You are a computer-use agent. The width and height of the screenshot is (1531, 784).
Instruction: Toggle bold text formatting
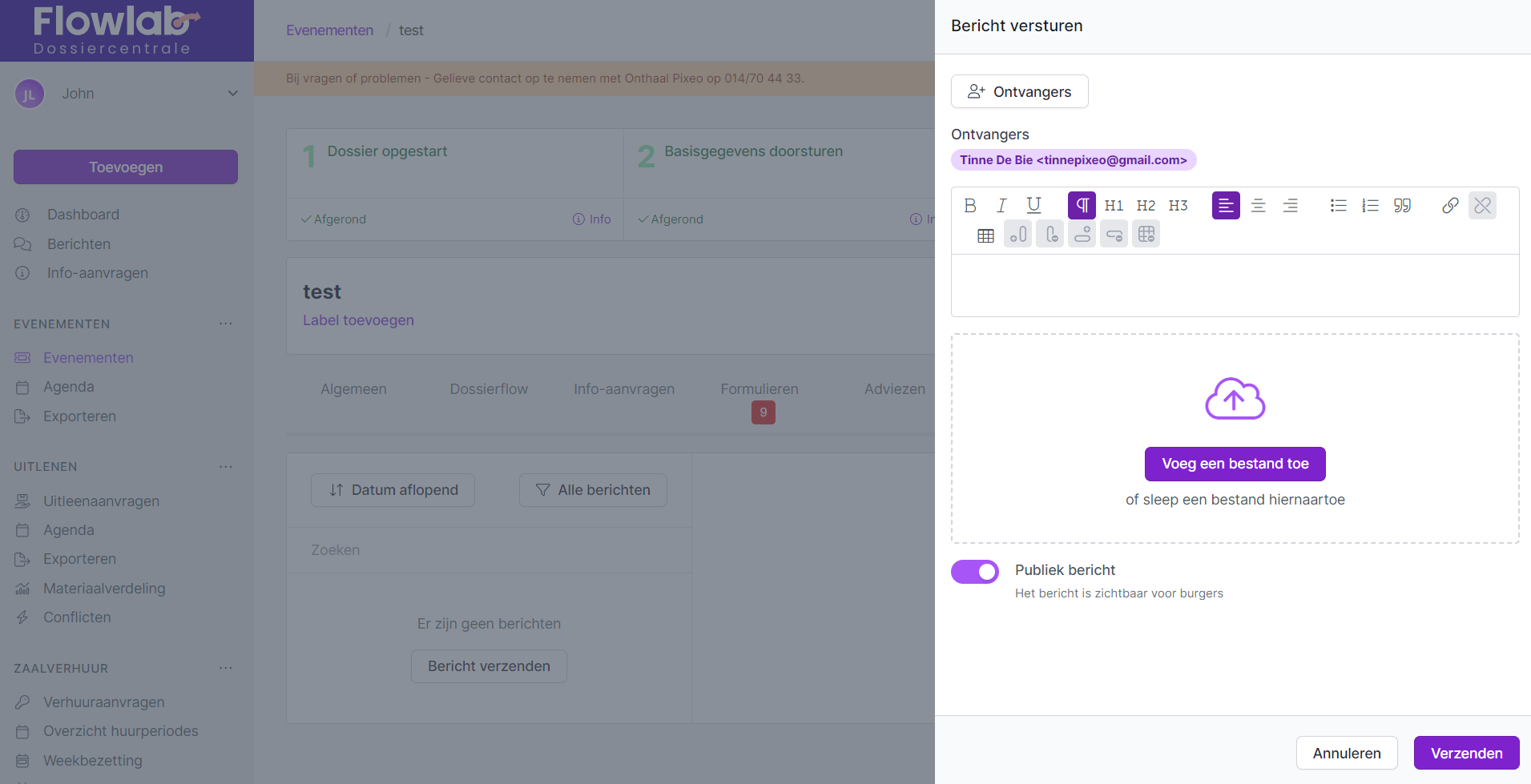click(969, 206)
